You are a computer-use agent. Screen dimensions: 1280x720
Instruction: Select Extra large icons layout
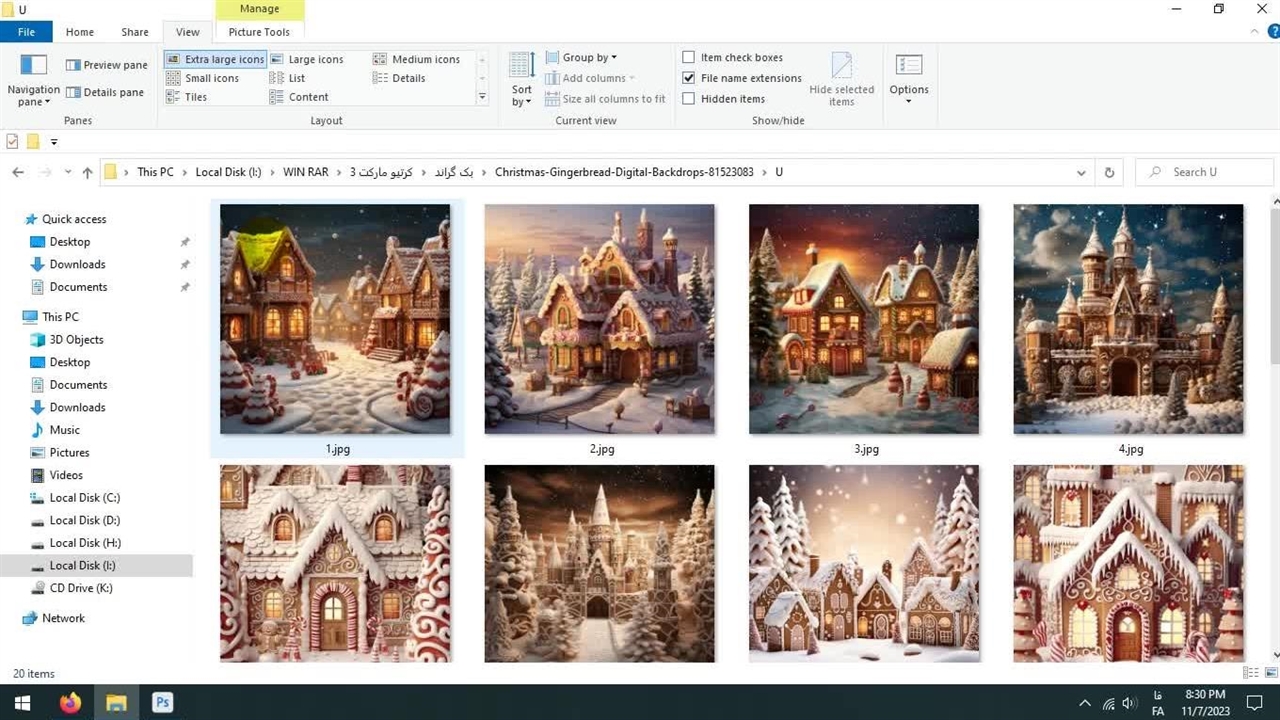click(215, 59)
